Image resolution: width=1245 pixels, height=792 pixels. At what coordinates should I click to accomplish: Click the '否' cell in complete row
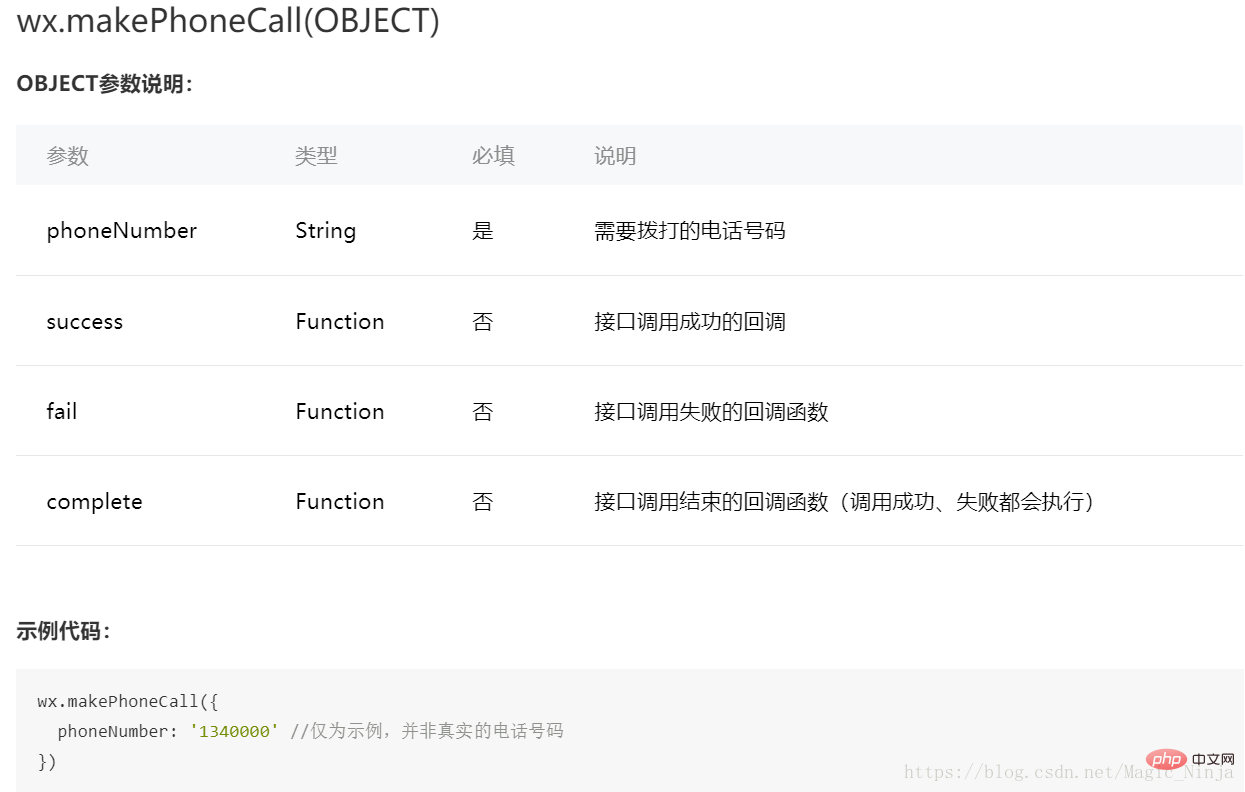tap(483, 501)
